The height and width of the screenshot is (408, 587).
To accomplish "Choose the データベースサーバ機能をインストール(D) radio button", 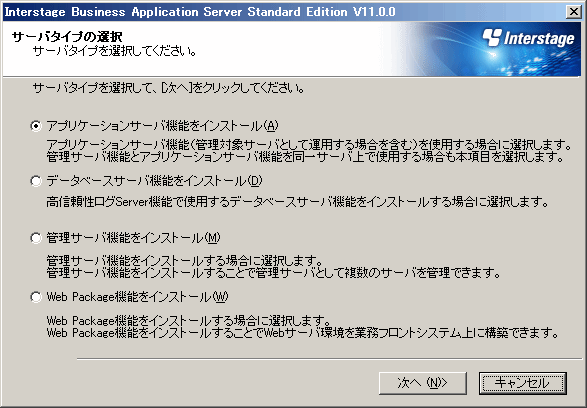I will point(36,181).
